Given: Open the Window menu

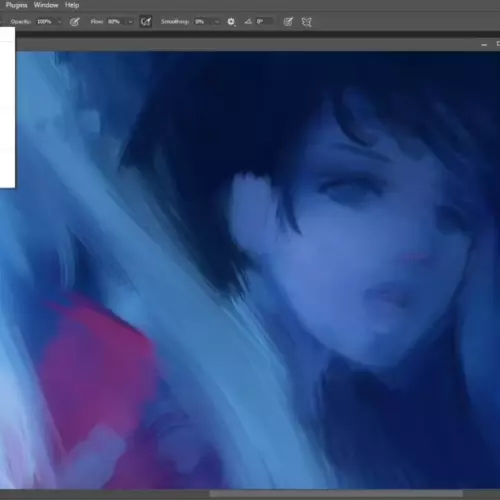Looking at the screenshot, I should point(46,5).
